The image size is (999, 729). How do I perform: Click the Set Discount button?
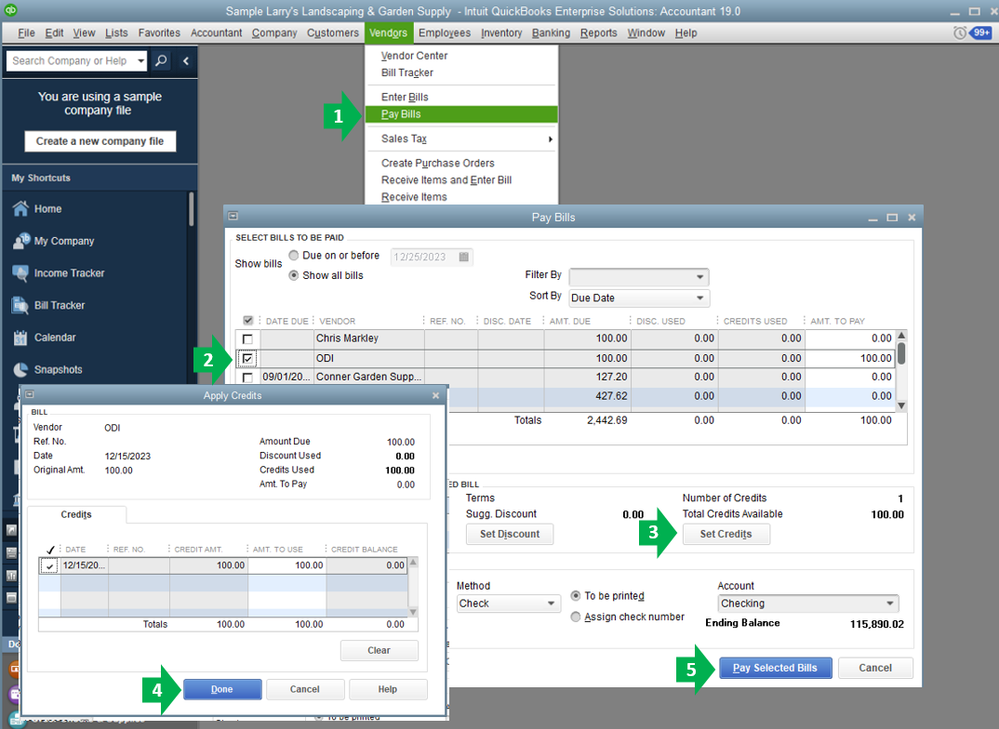[509, 534]
